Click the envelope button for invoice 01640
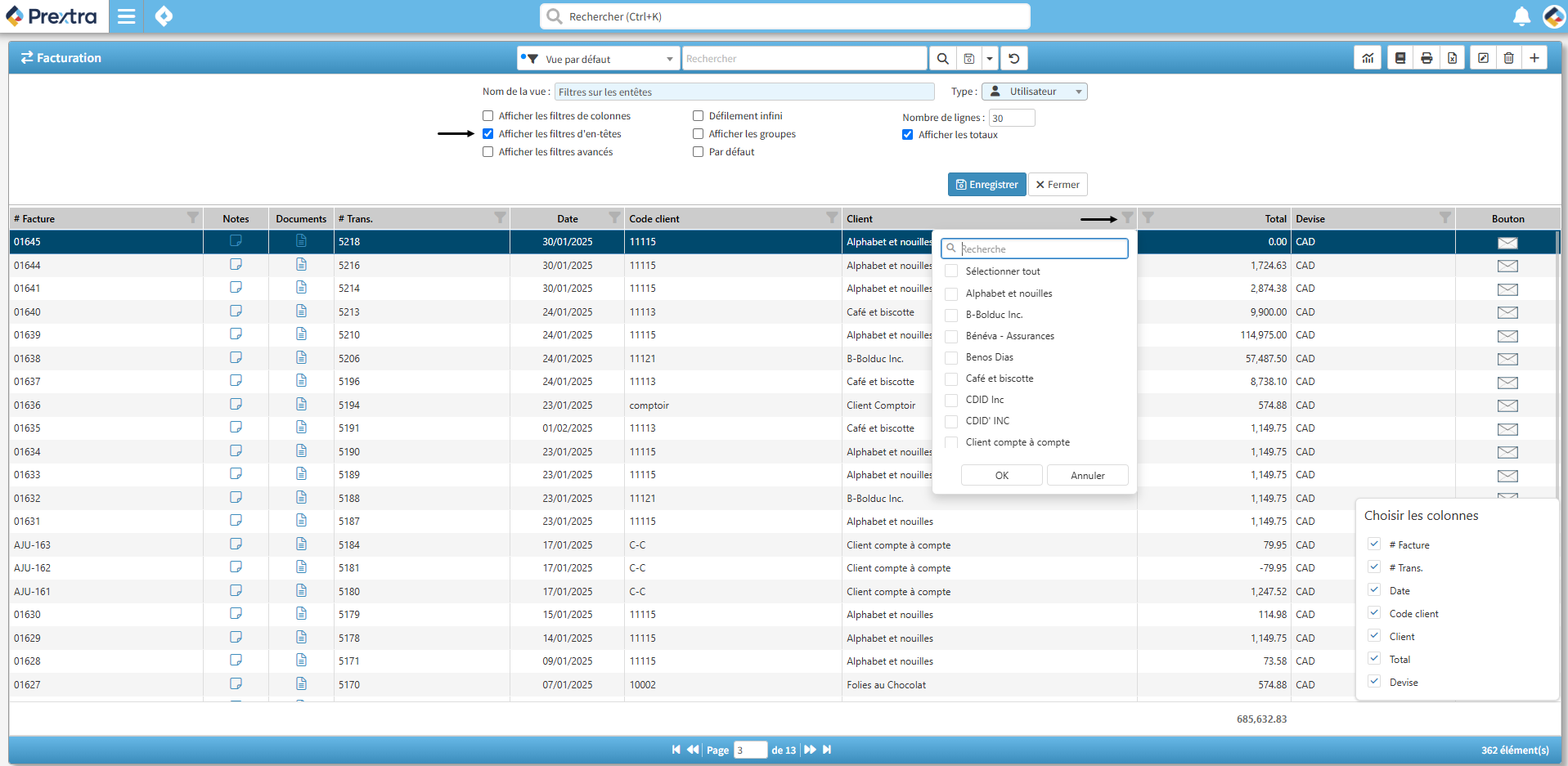Viewport: 1568px width, 766px height. tap(1507, 312)
